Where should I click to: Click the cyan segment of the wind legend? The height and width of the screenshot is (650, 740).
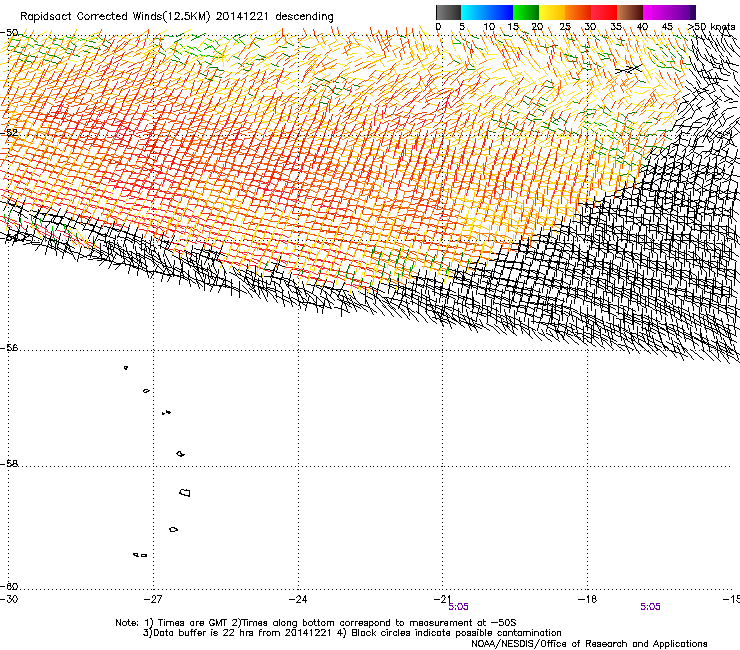pos(474,12)
